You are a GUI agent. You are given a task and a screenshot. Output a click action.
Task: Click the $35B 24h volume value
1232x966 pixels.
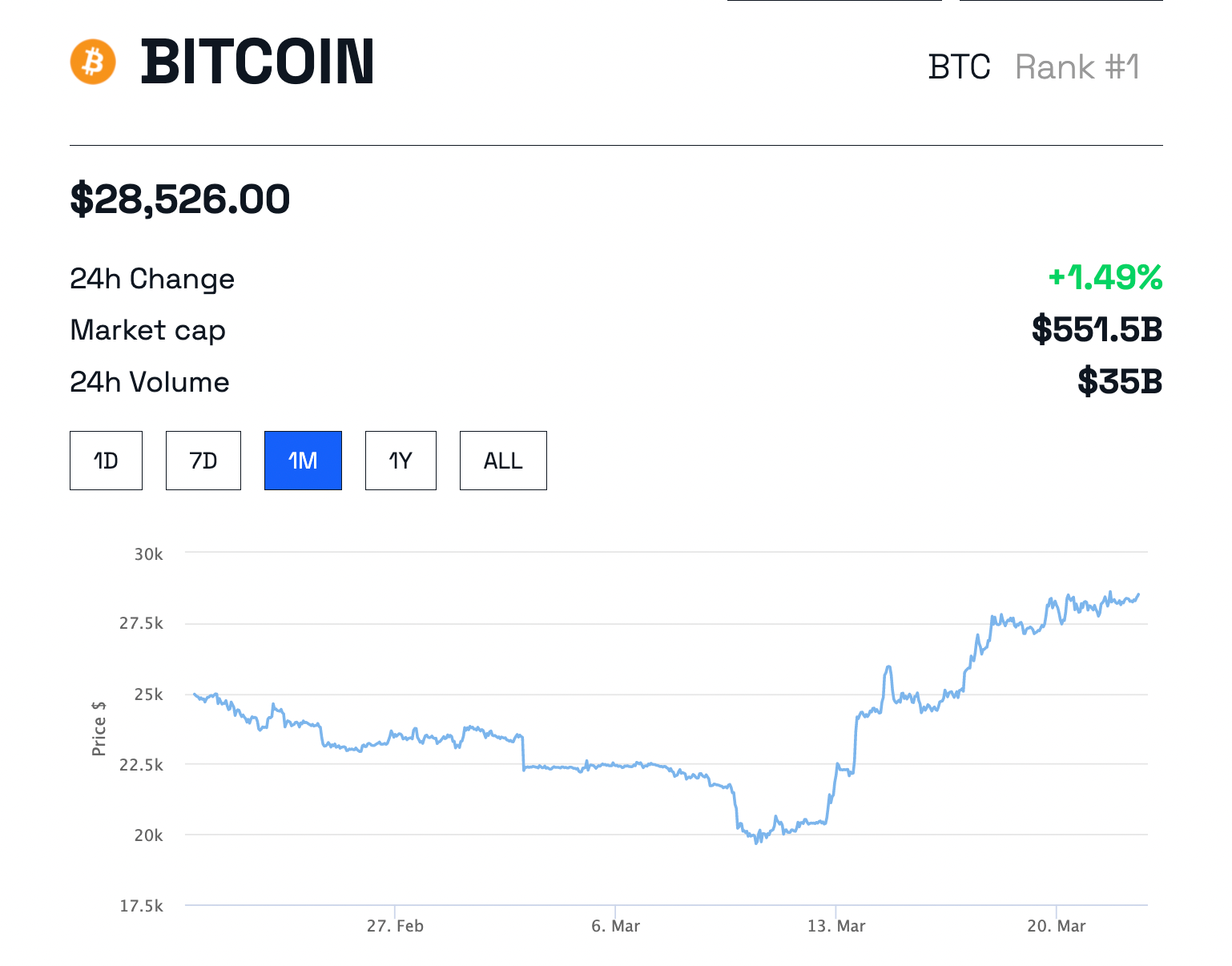[1119, 382]
